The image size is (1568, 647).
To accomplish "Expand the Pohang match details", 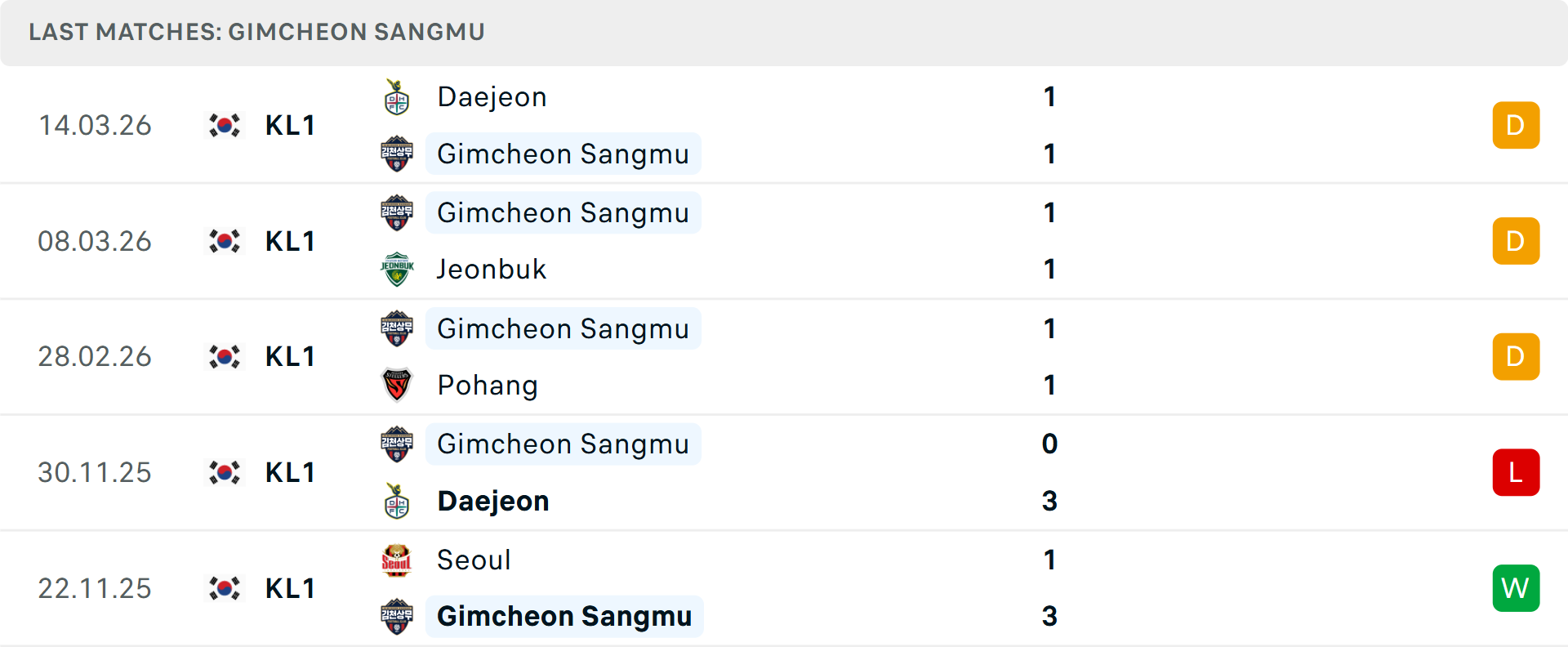I will point(784,356).
